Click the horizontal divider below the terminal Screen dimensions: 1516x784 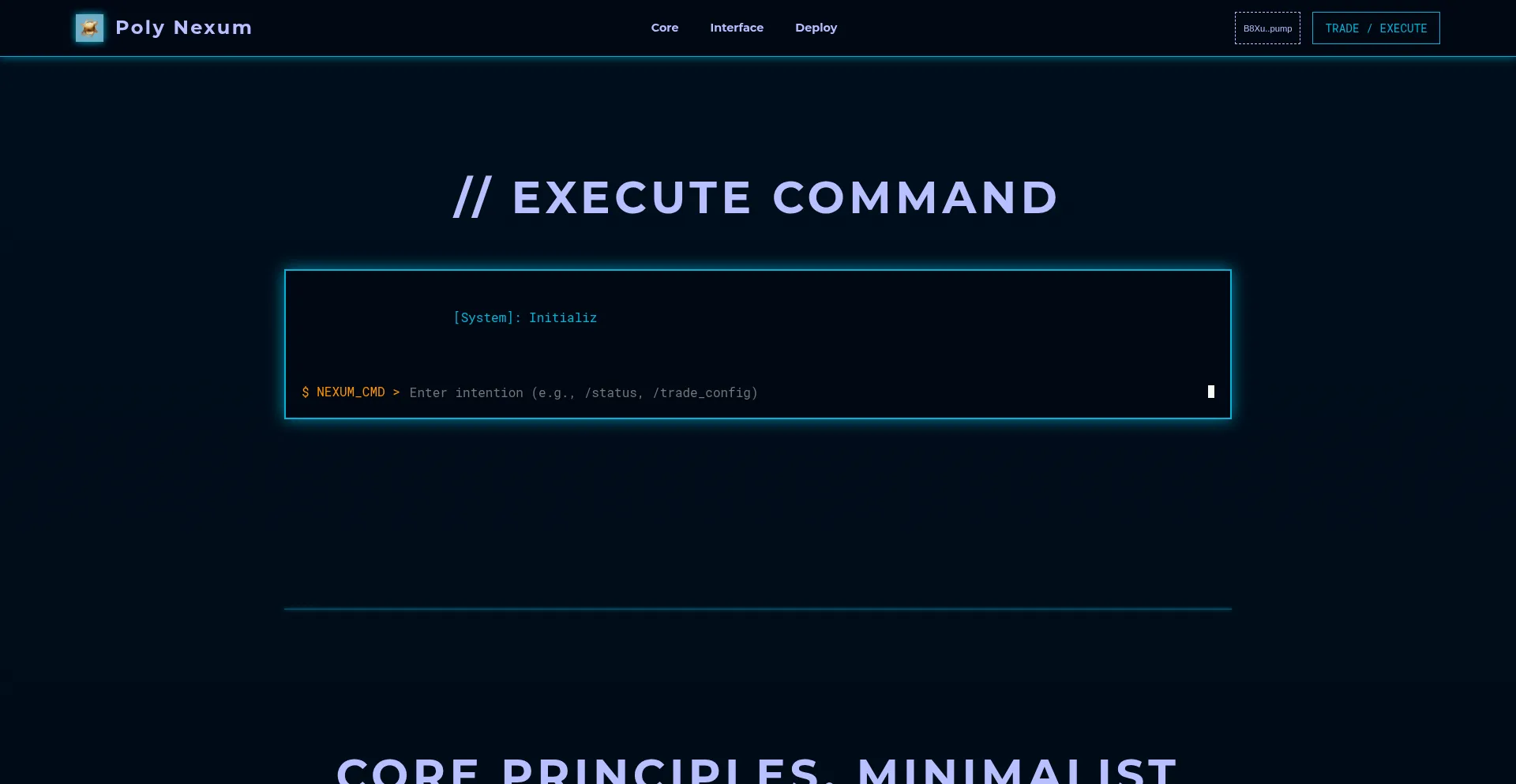[757, 609]
